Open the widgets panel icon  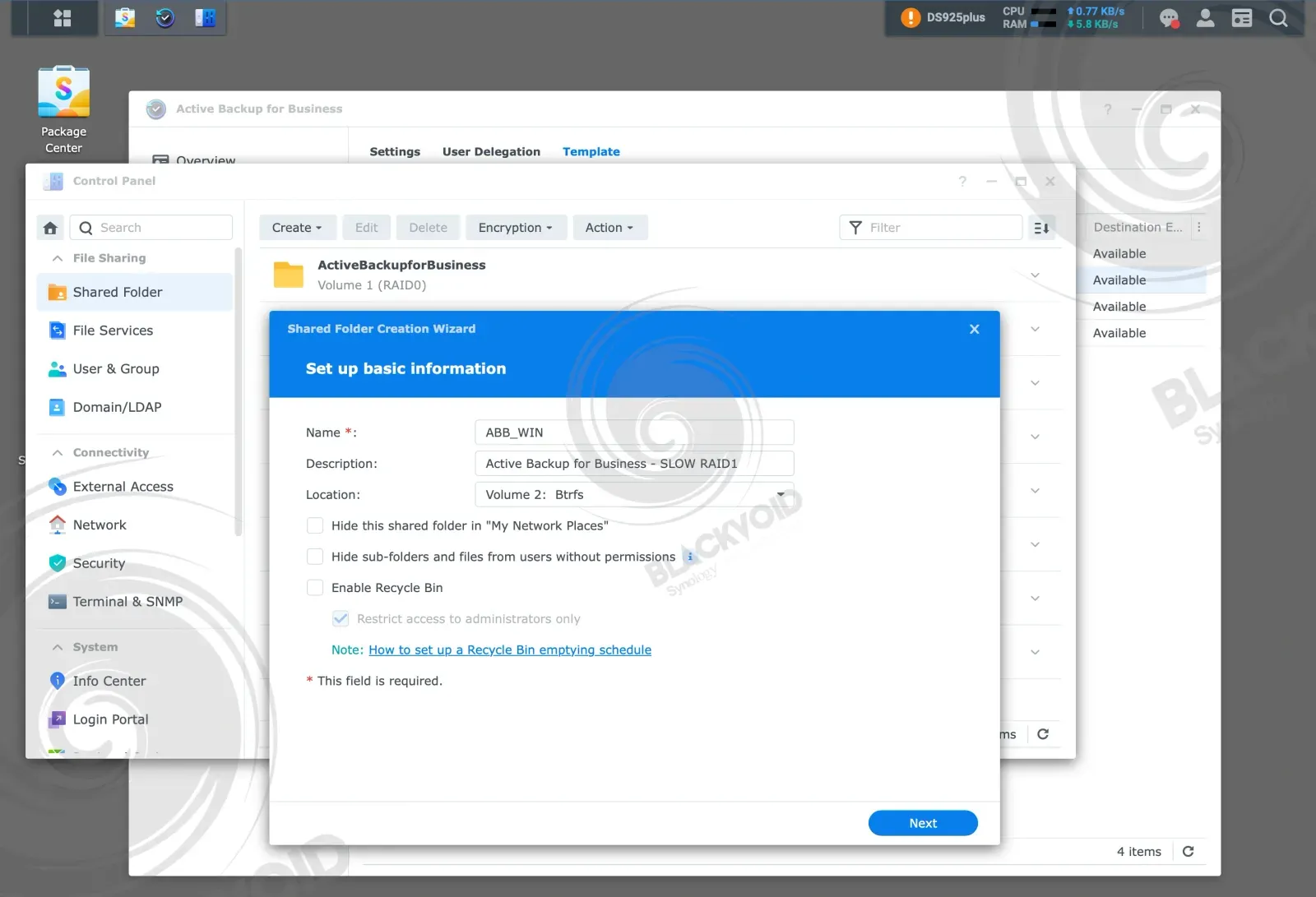pos(1242,17)
